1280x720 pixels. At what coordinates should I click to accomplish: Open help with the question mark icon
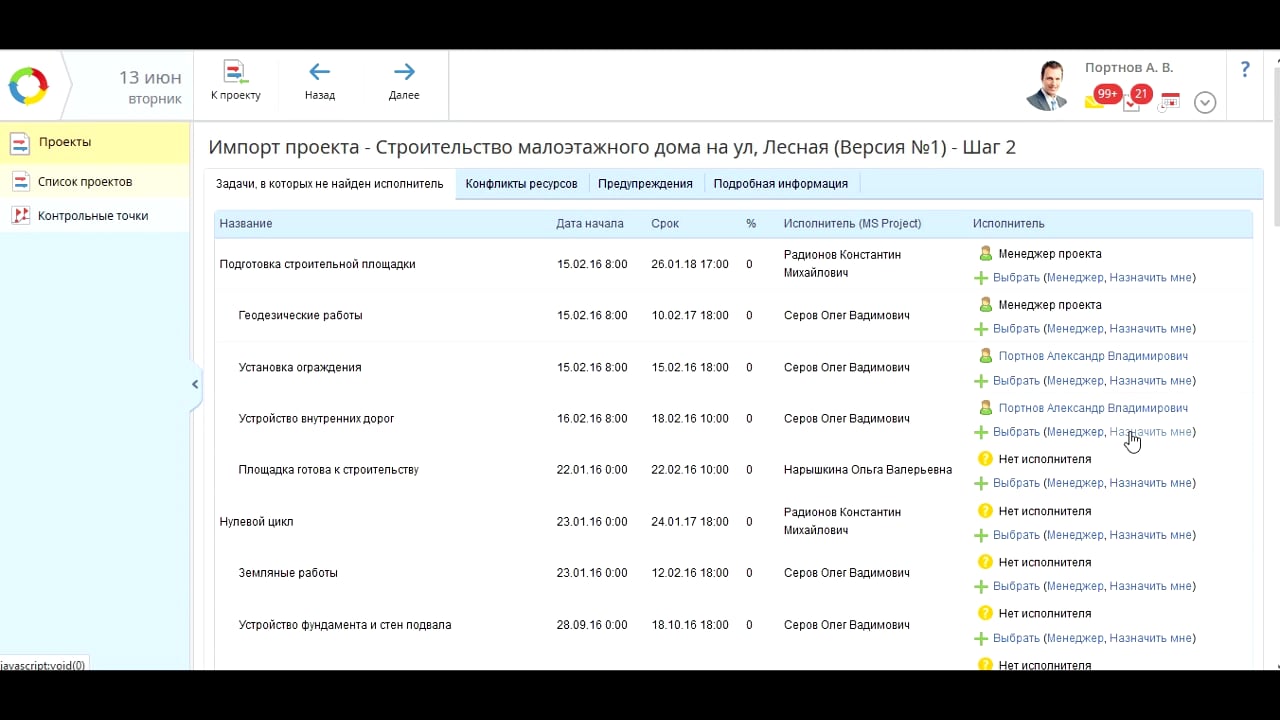coord(1245,70)
